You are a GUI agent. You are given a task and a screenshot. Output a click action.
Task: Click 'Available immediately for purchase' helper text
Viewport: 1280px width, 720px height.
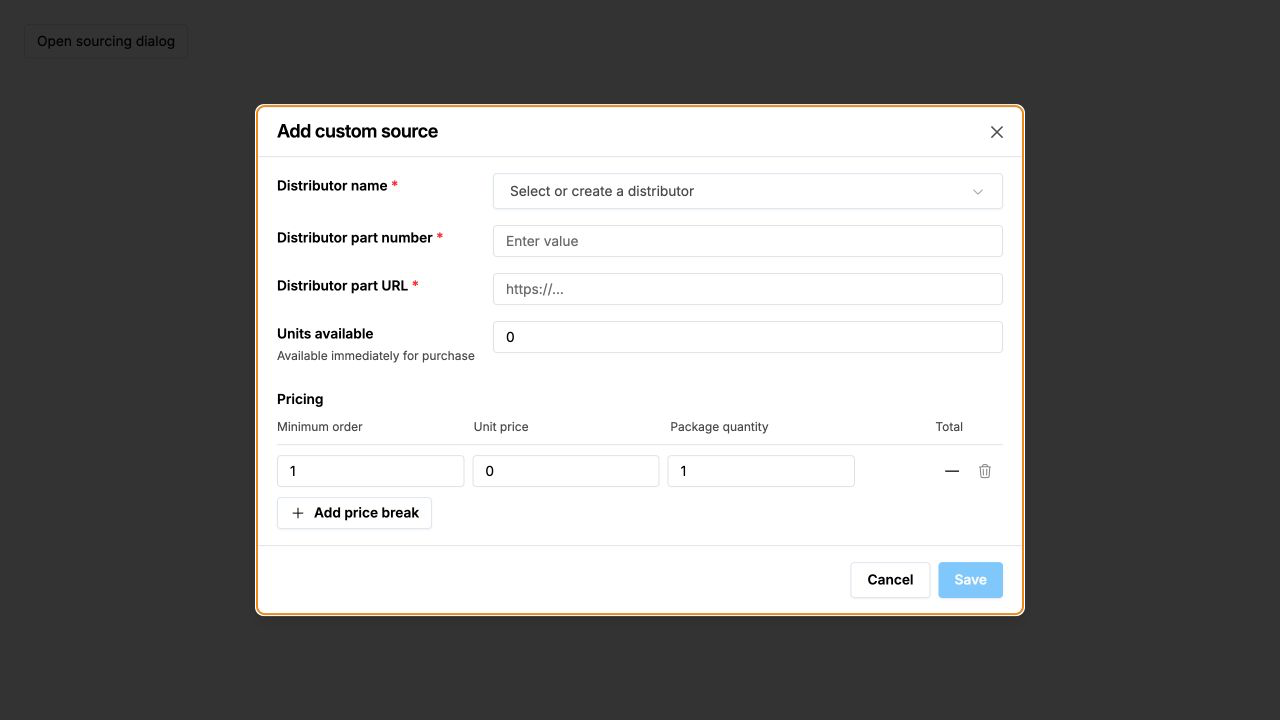click(376, 356)
